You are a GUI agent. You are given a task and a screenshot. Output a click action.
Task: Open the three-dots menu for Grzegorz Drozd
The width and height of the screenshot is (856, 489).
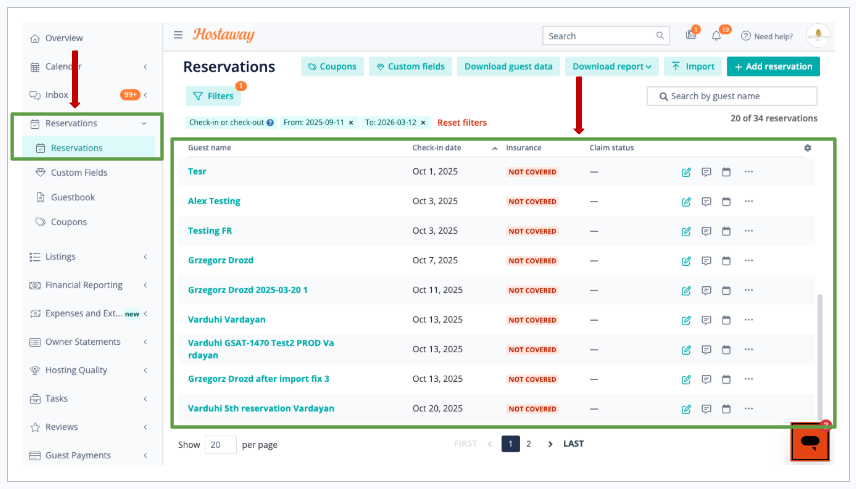tap(748, 260)
